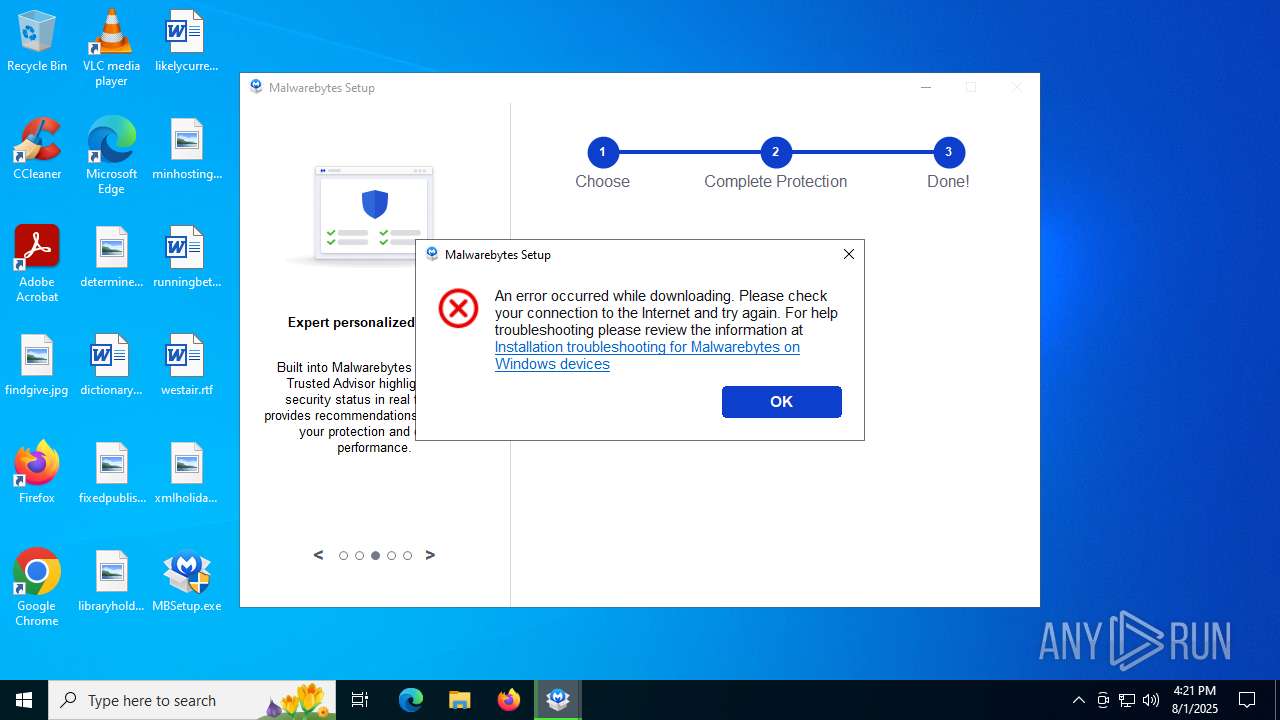Select westair.rtf on the desktop
The width and height of the screenshot is (1280, 720).
(x=186, y=365)
